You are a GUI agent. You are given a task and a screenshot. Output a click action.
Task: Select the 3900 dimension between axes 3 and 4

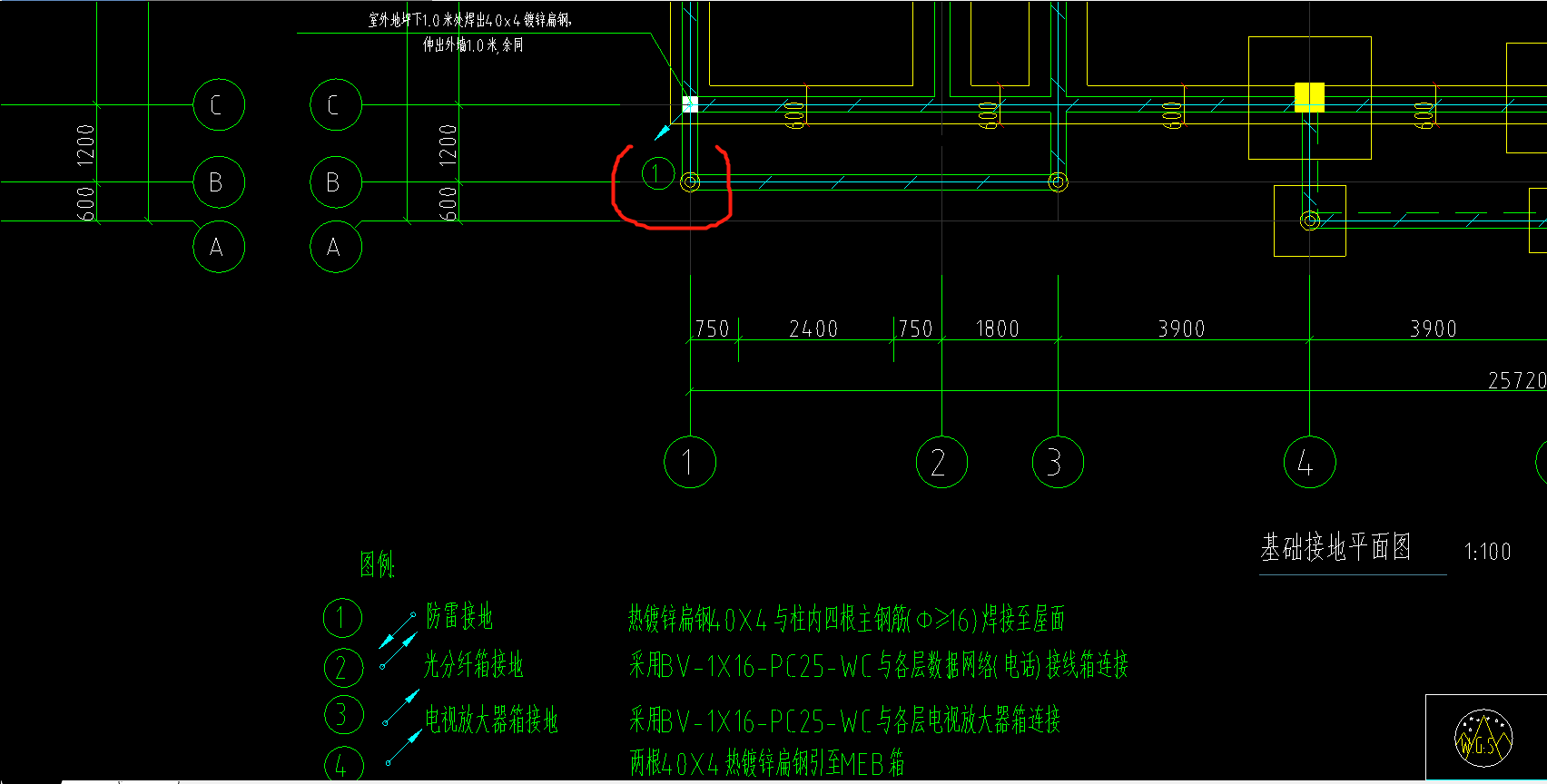tap(1181, 329)
